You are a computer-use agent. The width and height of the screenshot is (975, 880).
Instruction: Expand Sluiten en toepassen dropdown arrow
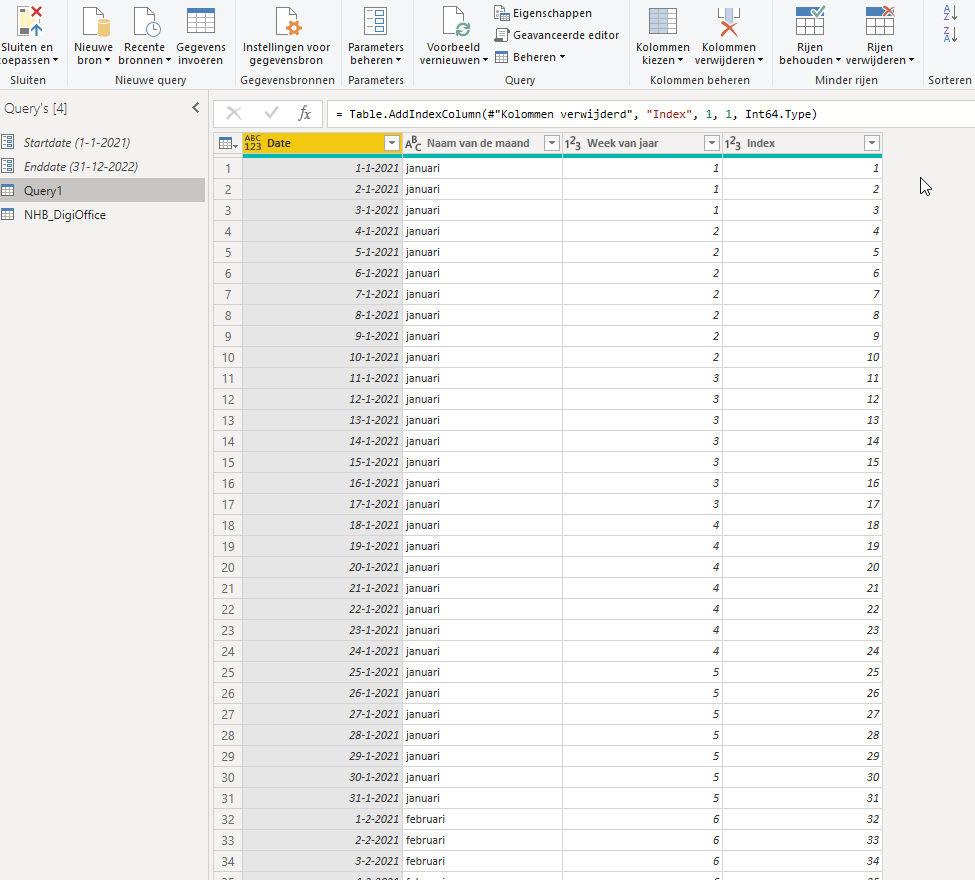(x=55, y=60)
